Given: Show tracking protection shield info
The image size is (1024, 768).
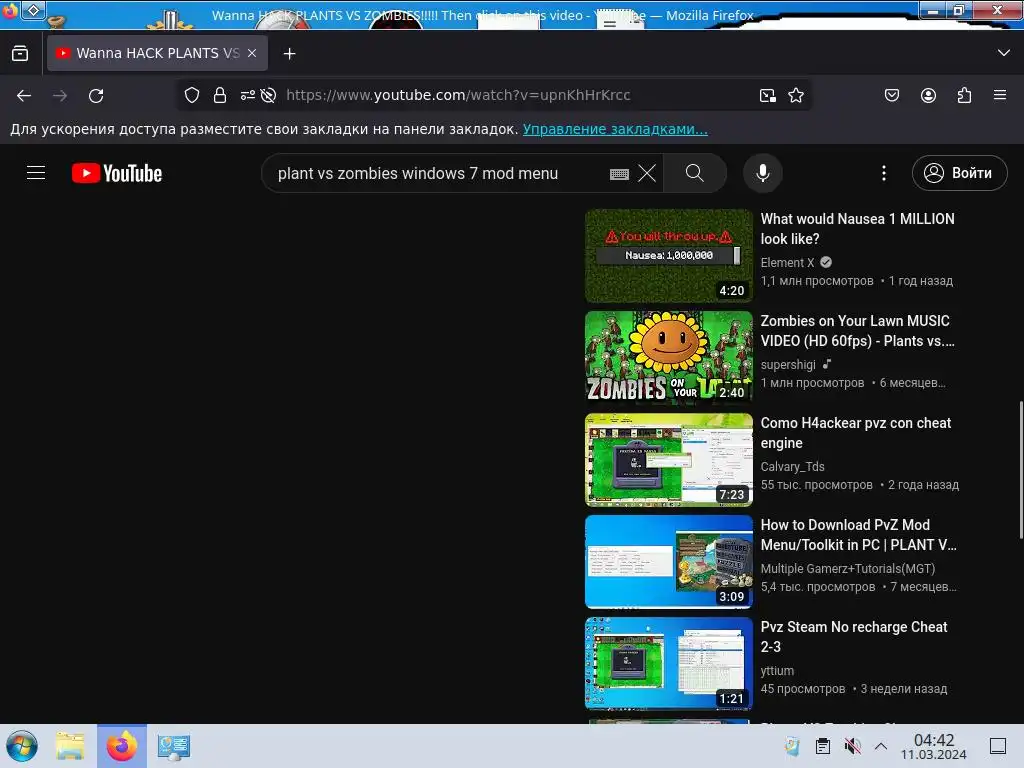Looking at the screenshot, I should click(192, 95).
